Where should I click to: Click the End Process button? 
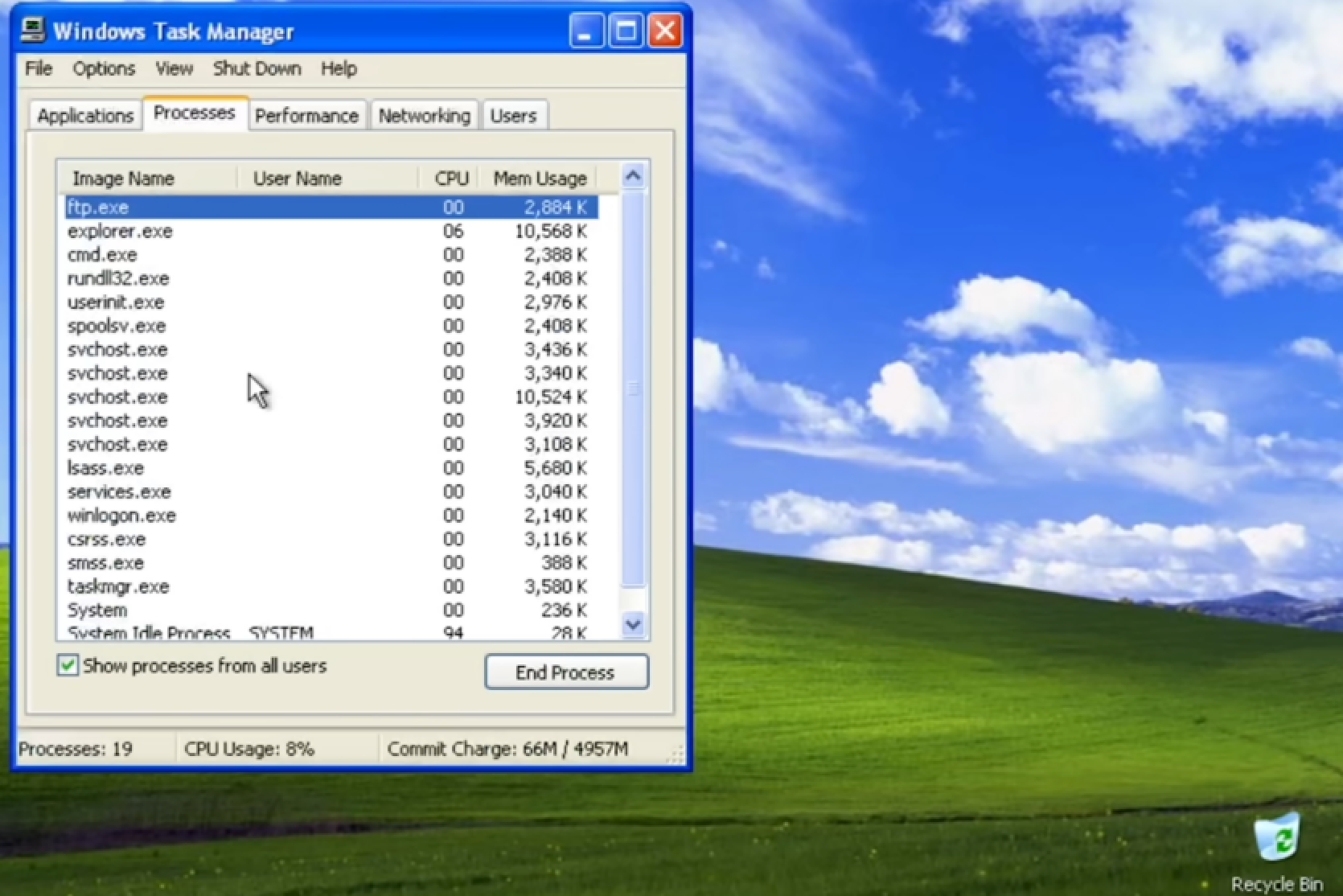[566, 672]
